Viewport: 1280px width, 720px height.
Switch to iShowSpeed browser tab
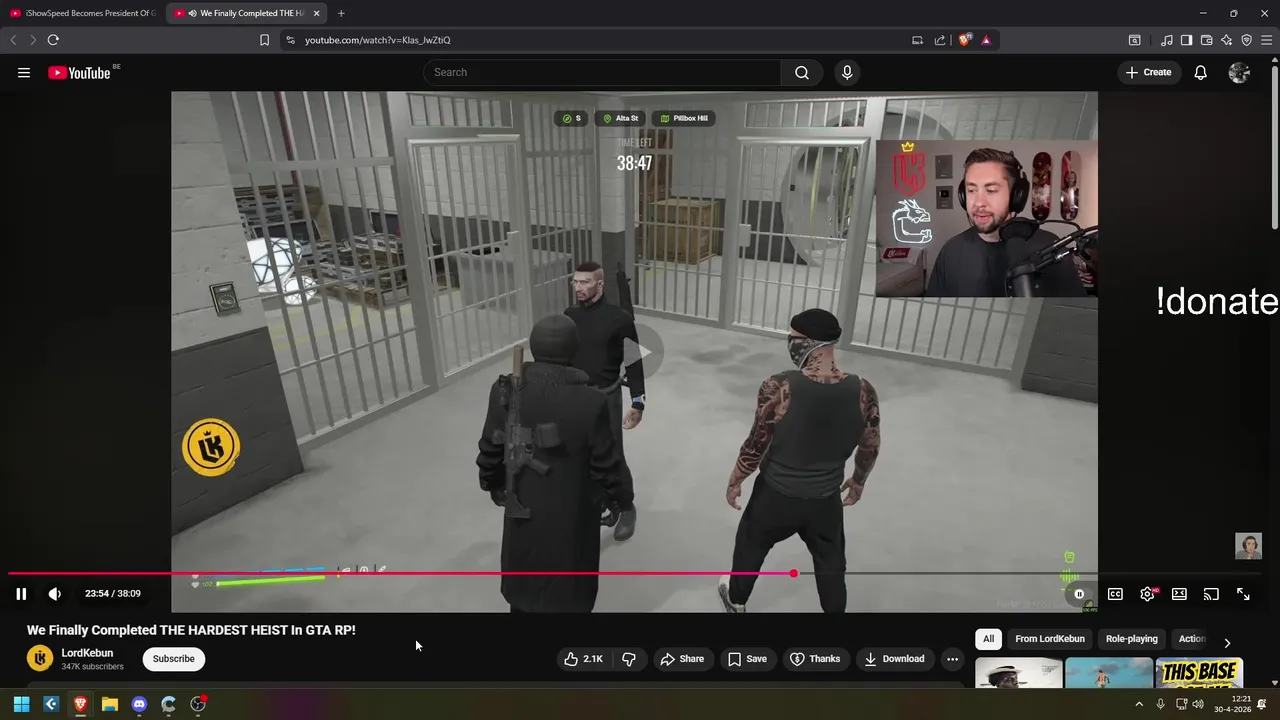(83, 13)
